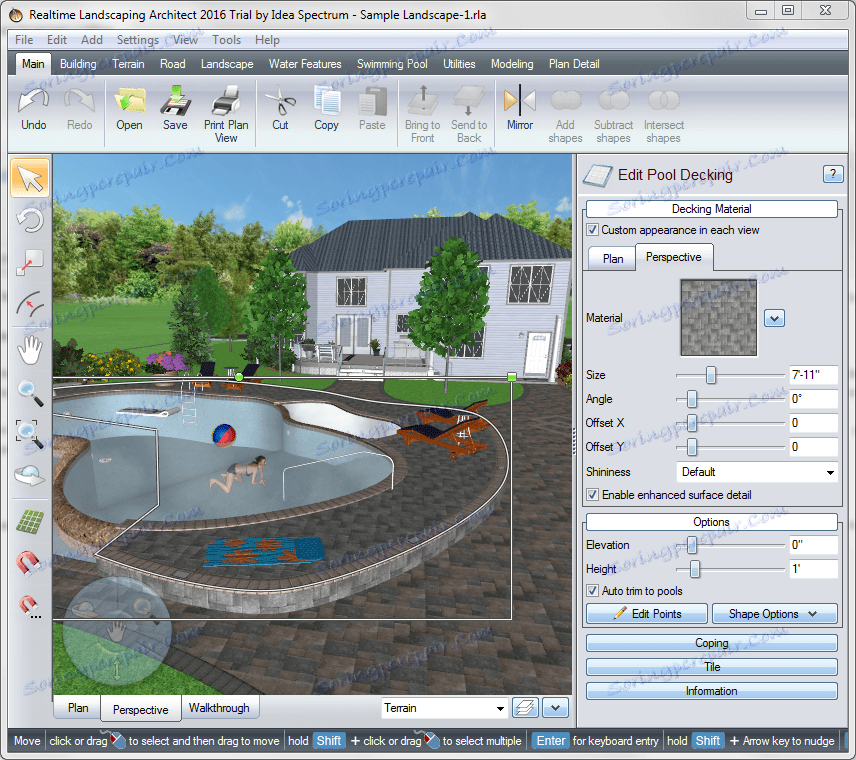Expand the Tile section
Image resolution: width=856 pixels, height=760 pixels.
711,667
